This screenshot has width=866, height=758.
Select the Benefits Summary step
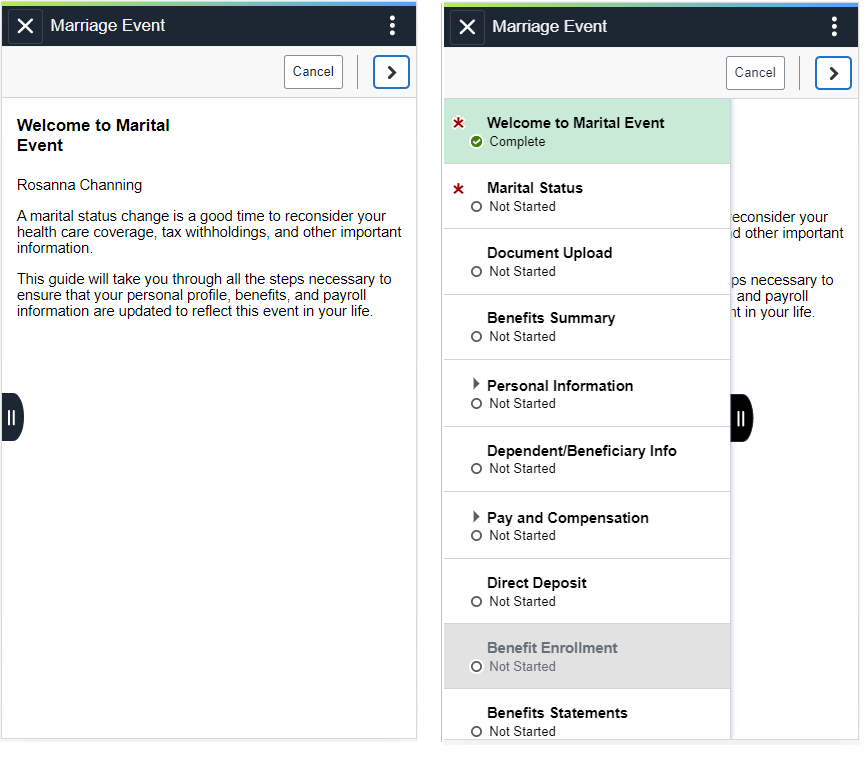[587, 327]
